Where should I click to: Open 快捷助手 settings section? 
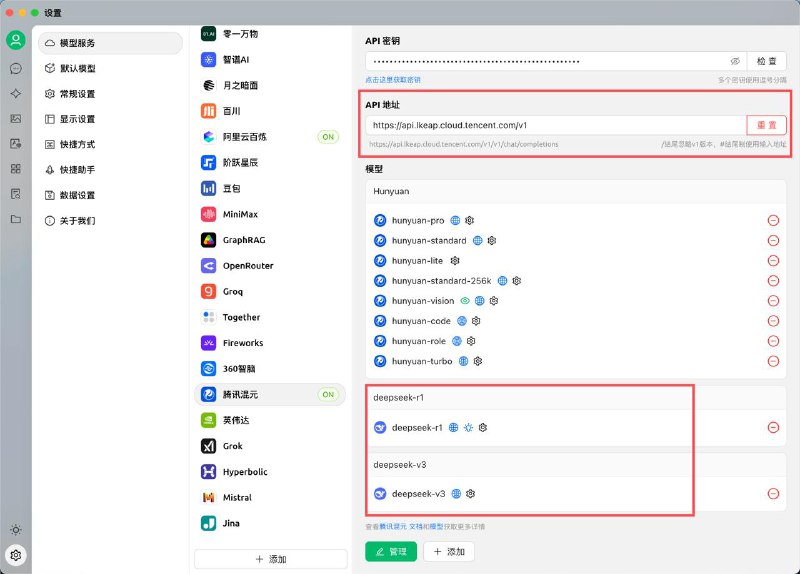coord(110,169)
